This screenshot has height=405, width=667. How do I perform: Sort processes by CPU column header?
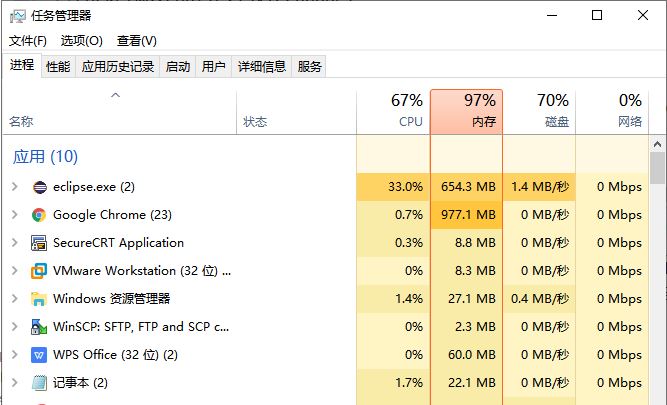point(393,112)
